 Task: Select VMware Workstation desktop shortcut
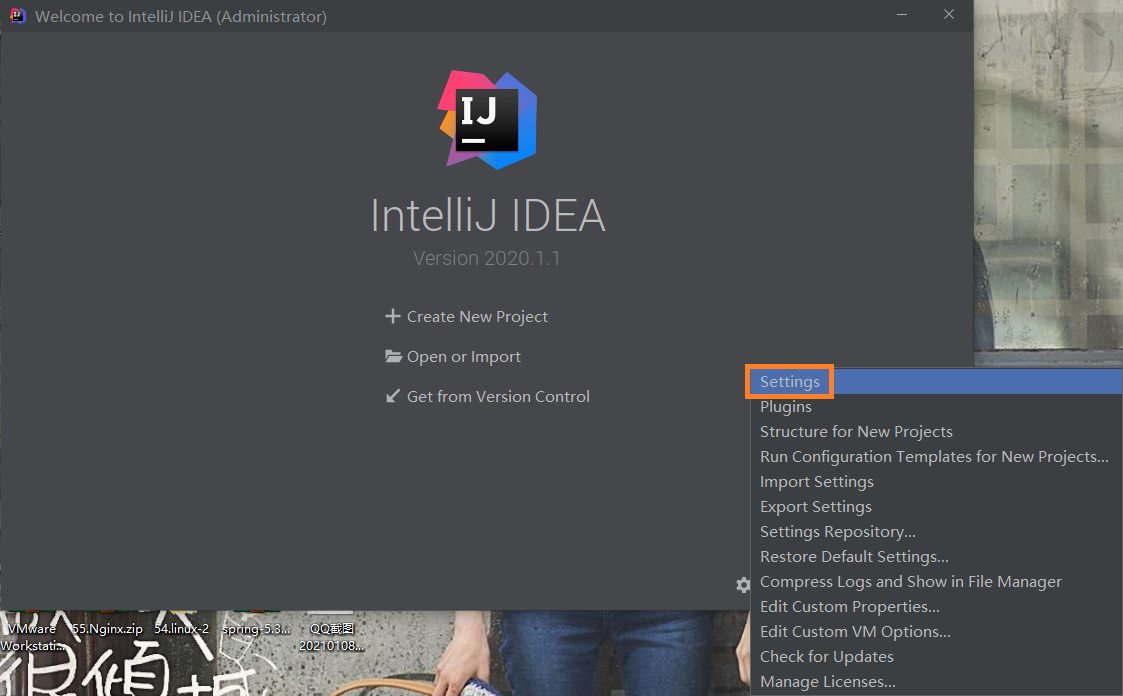[x=32, y=637]
